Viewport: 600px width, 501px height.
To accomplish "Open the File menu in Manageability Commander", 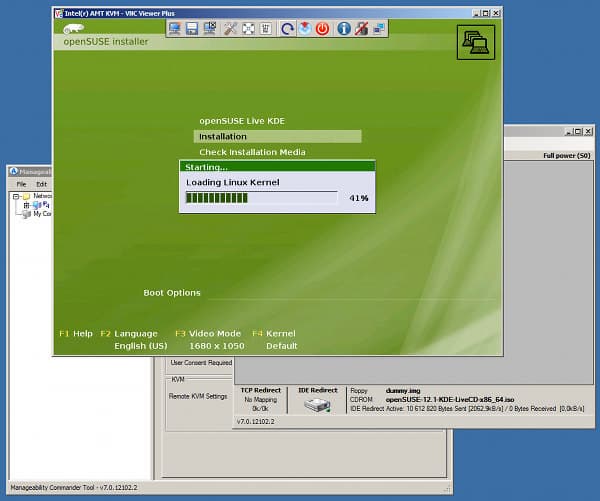I will [x=21, y=184].
